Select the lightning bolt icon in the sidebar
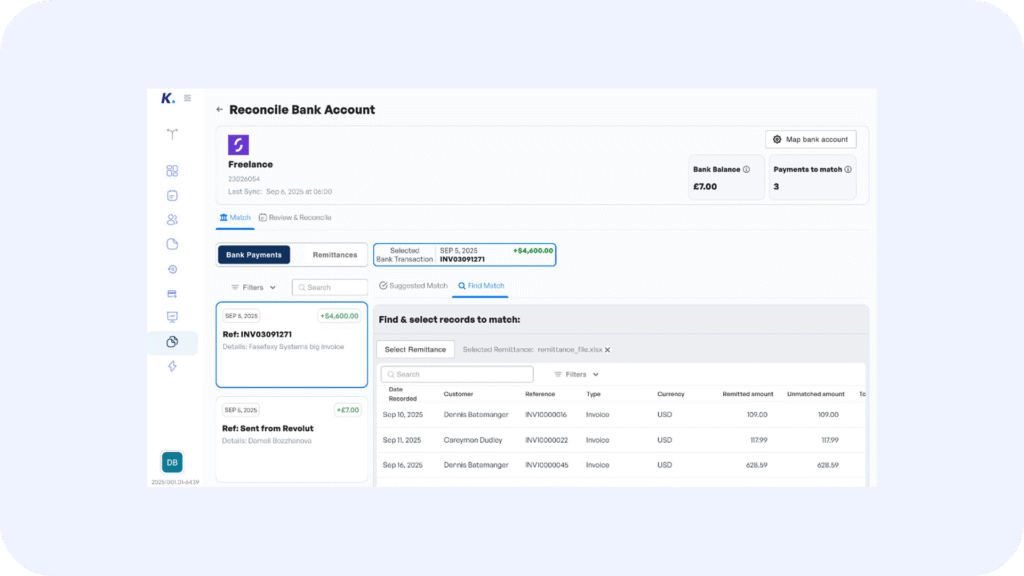1024x576 pixels. 172,367
